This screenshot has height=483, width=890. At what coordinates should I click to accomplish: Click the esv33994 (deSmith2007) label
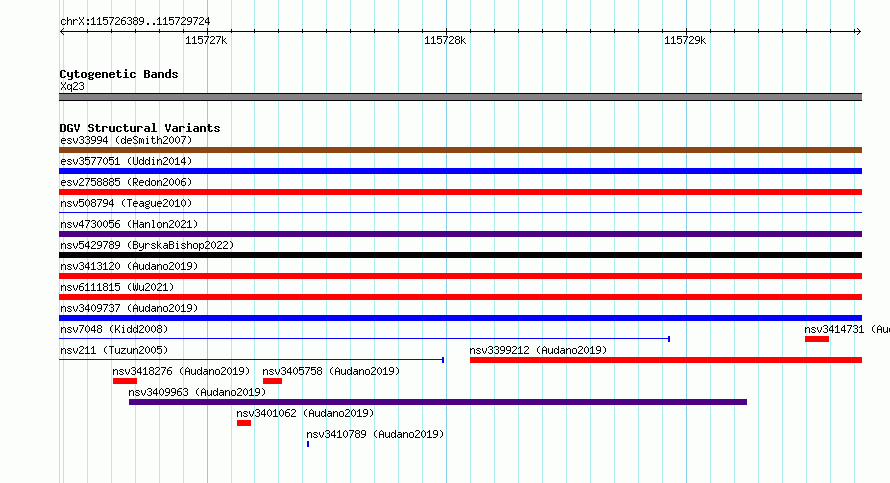(126, 140)
